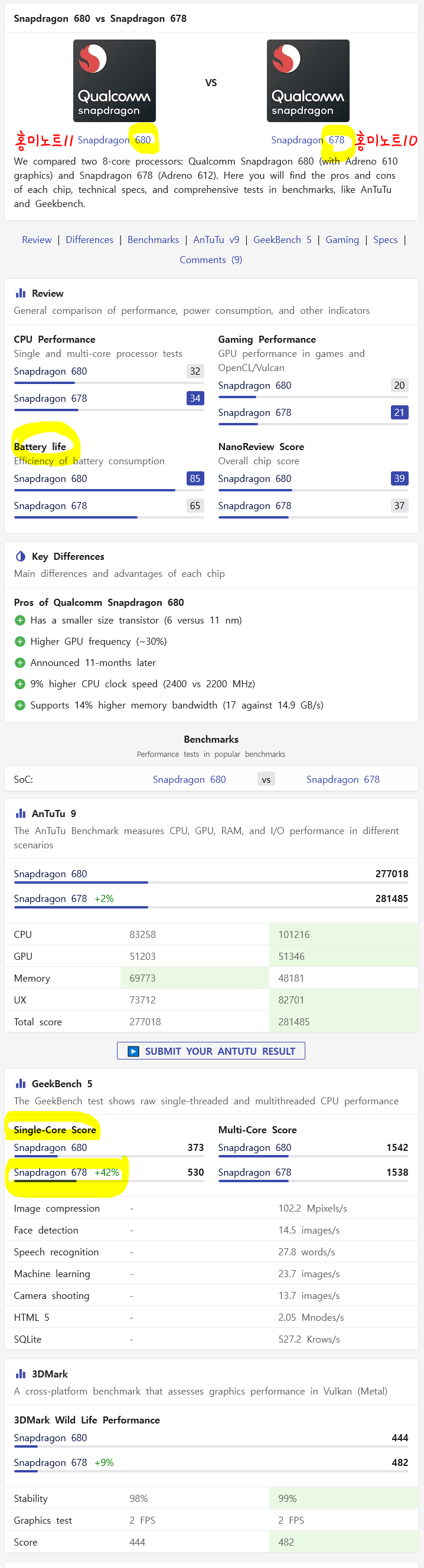Jump to AnTuTu v9 section link

[216, 240]
